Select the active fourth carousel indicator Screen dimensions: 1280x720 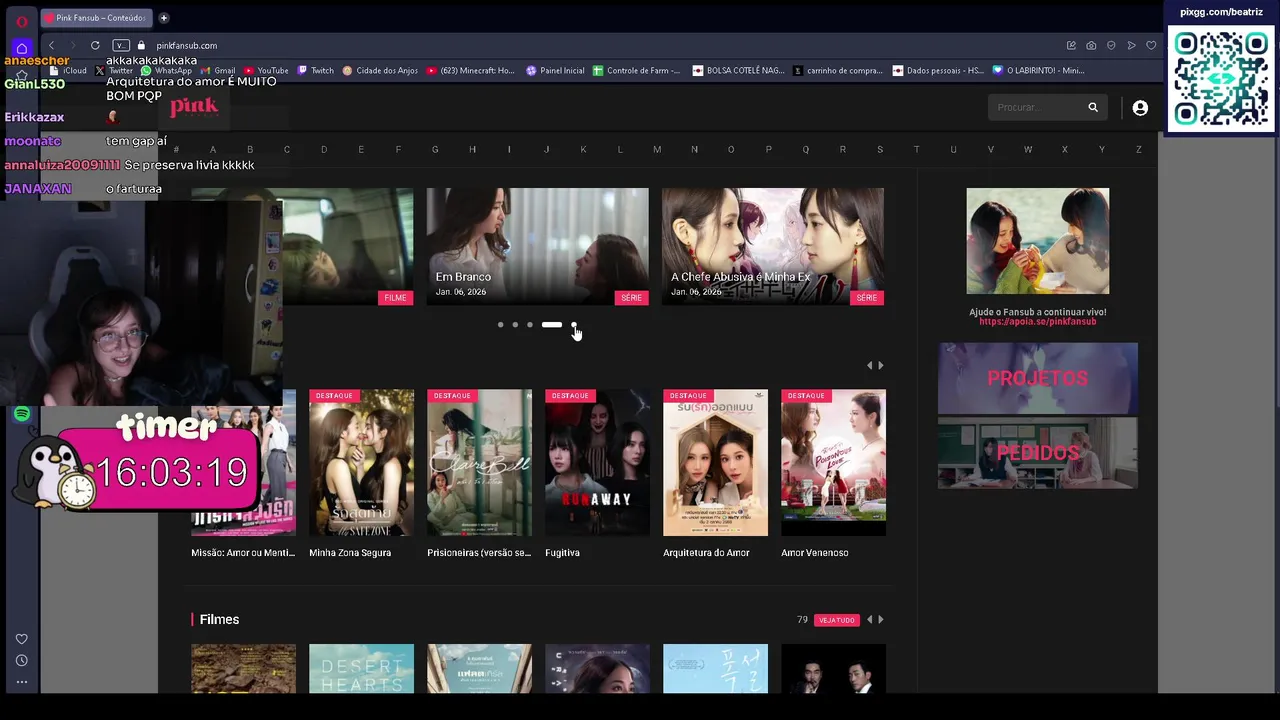pos(552,325)
